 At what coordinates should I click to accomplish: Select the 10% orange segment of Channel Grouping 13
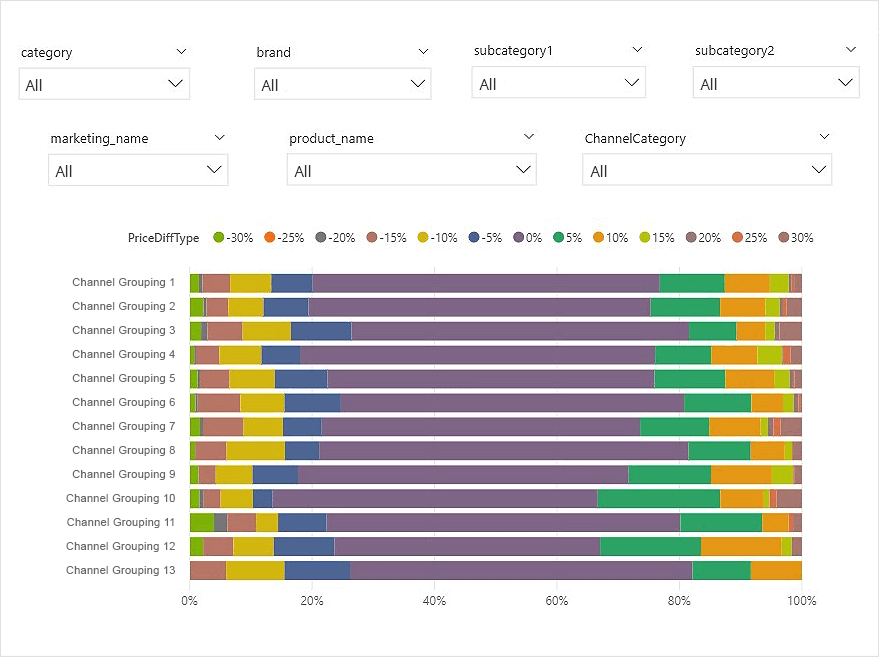click(776, 570)
